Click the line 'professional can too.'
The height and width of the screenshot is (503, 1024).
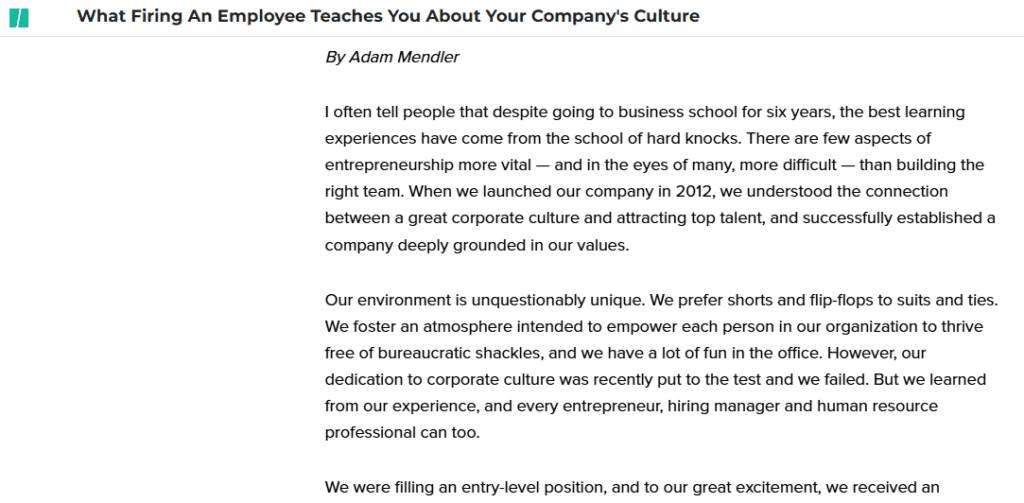402,433
